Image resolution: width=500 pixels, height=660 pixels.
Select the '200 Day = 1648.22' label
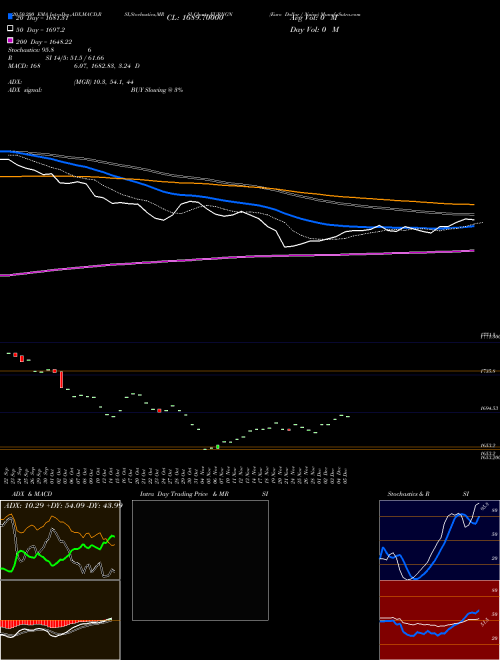44,42
